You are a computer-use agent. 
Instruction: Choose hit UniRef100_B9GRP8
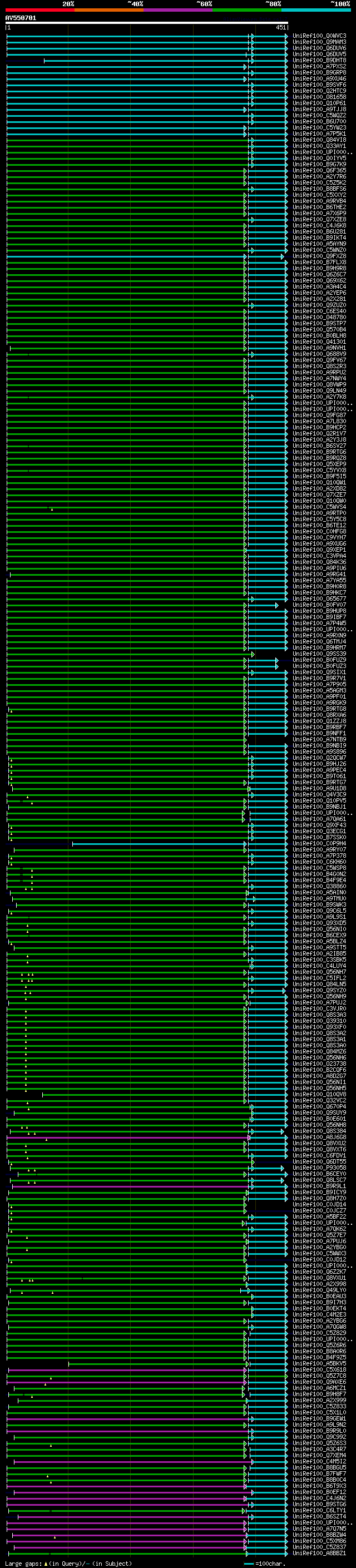click(x=319, y=72)
